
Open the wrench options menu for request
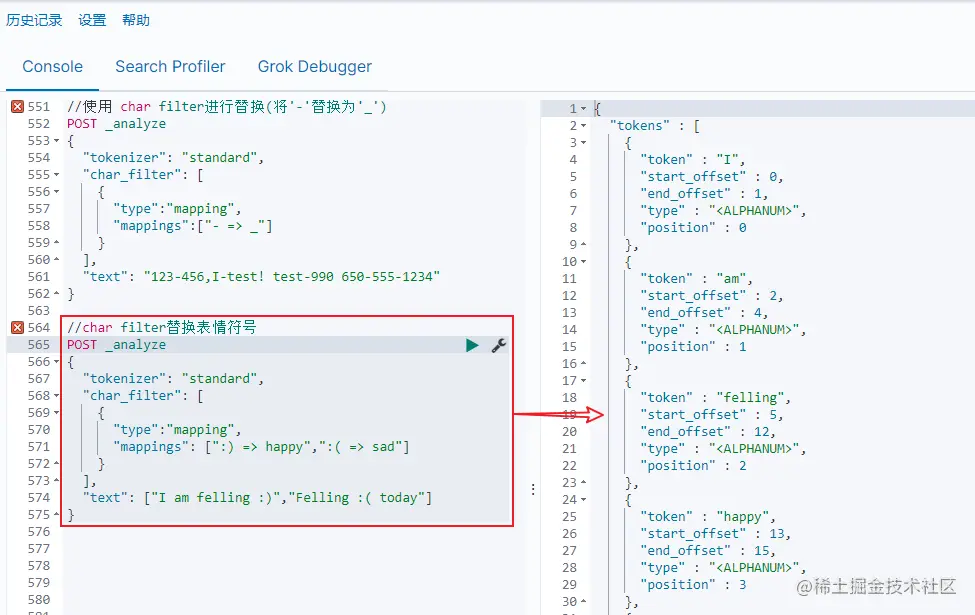pos(499,345)
